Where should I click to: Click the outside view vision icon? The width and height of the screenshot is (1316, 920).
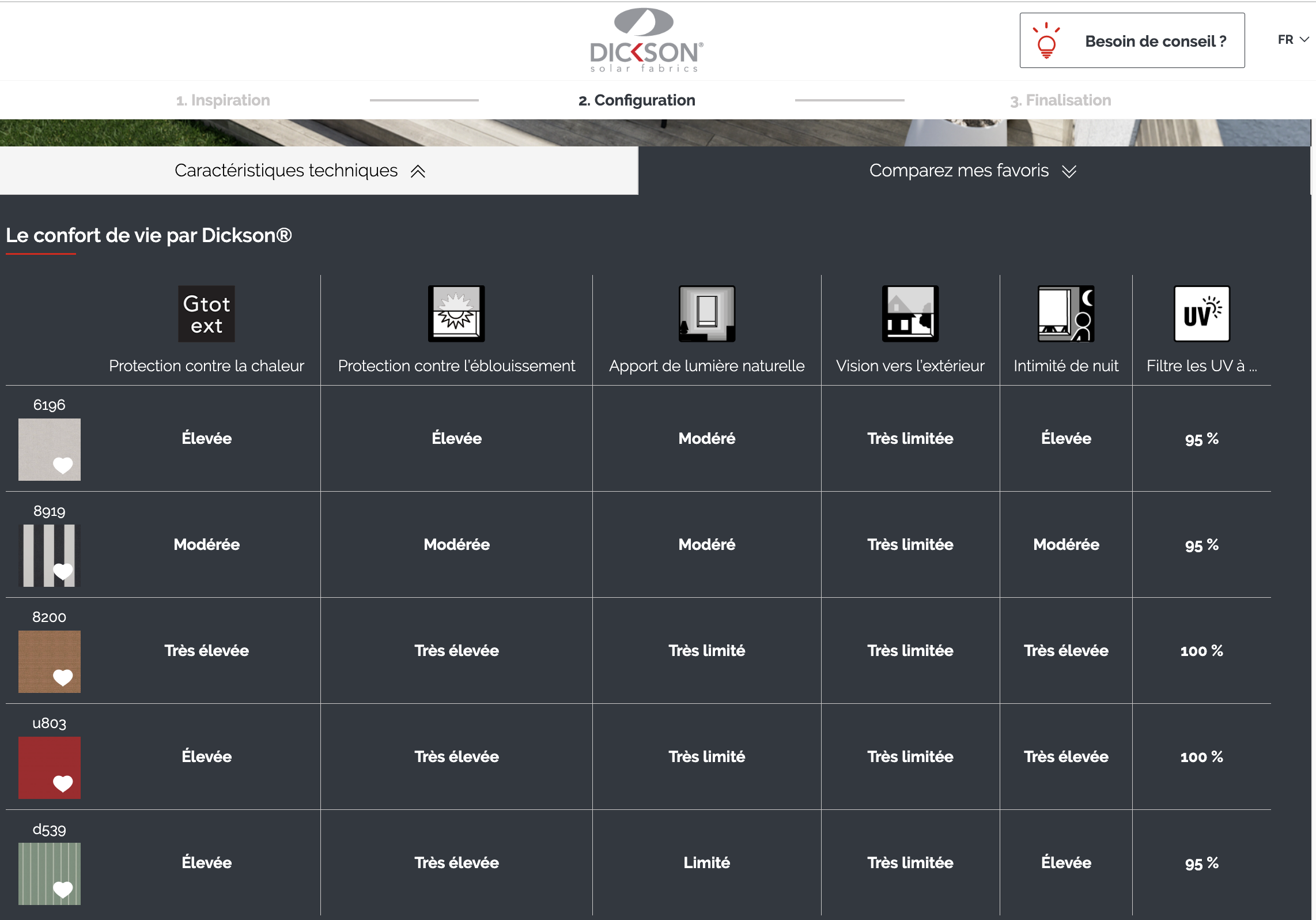click(910, 314)
